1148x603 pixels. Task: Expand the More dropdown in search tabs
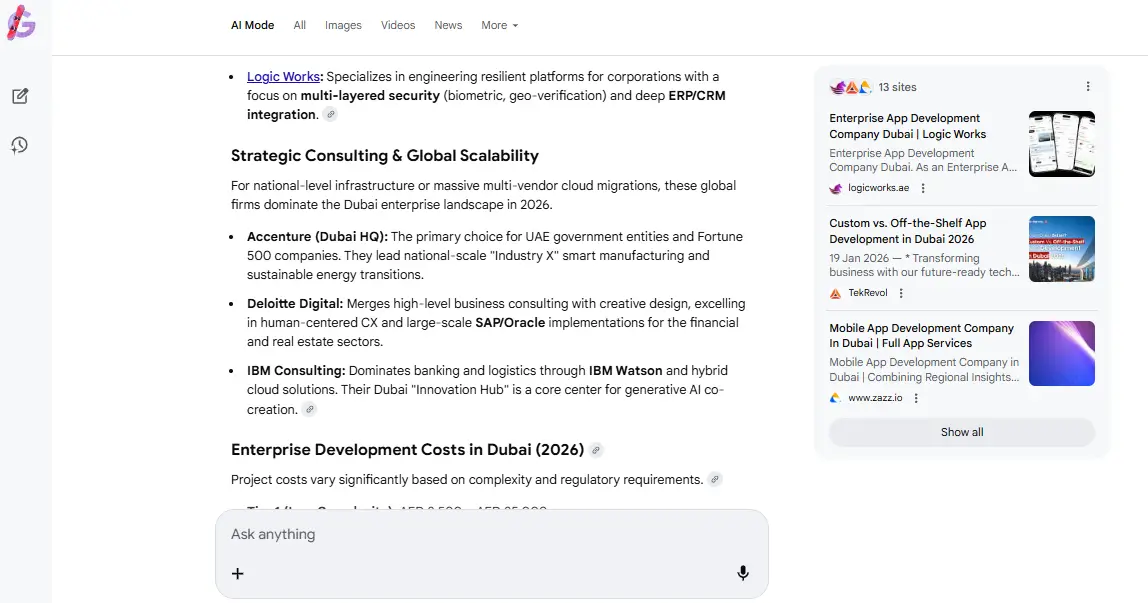pos(499,25)
